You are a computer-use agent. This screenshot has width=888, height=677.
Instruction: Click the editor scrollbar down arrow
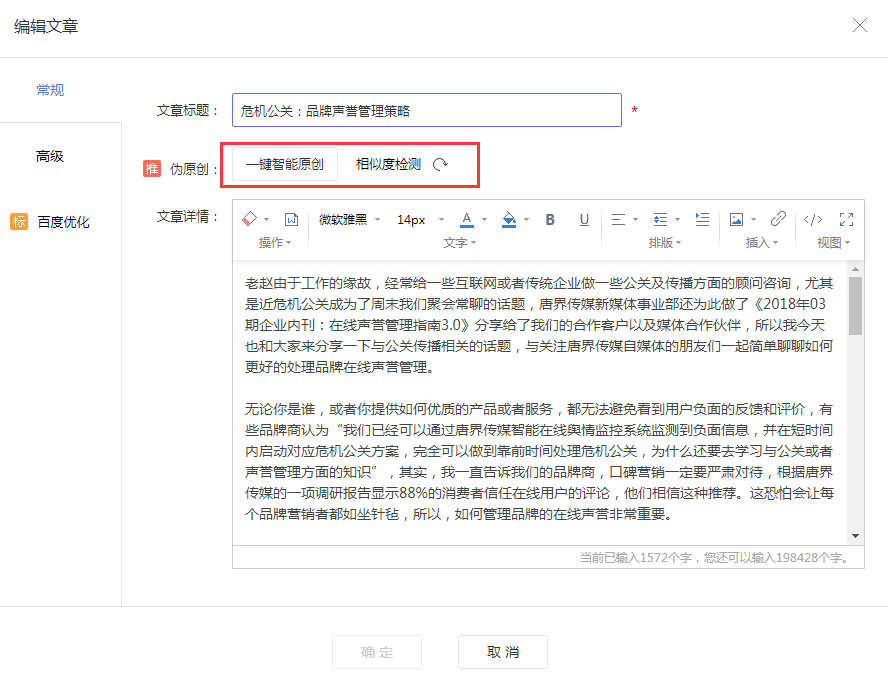click(x=855, y=535)
